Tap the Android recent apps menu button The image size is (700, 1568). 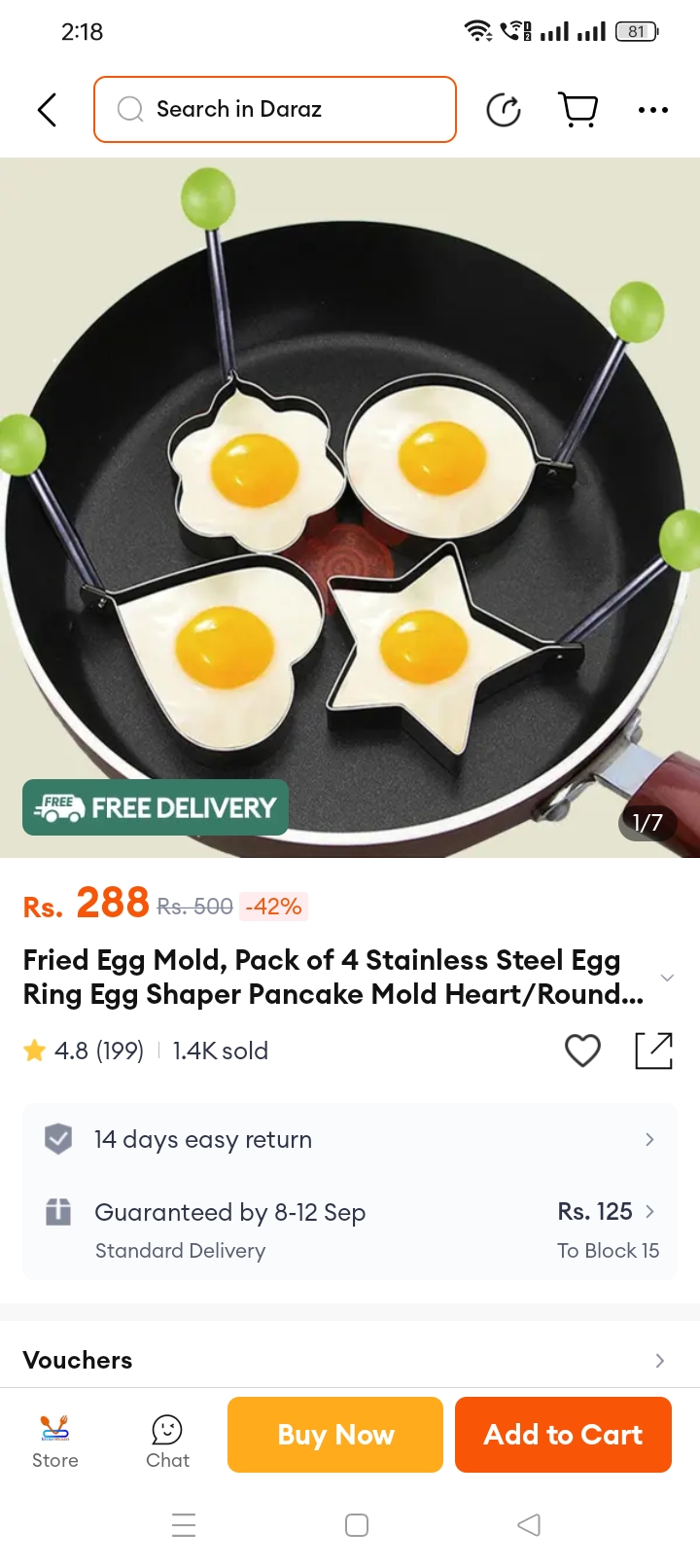(184, 1524)
